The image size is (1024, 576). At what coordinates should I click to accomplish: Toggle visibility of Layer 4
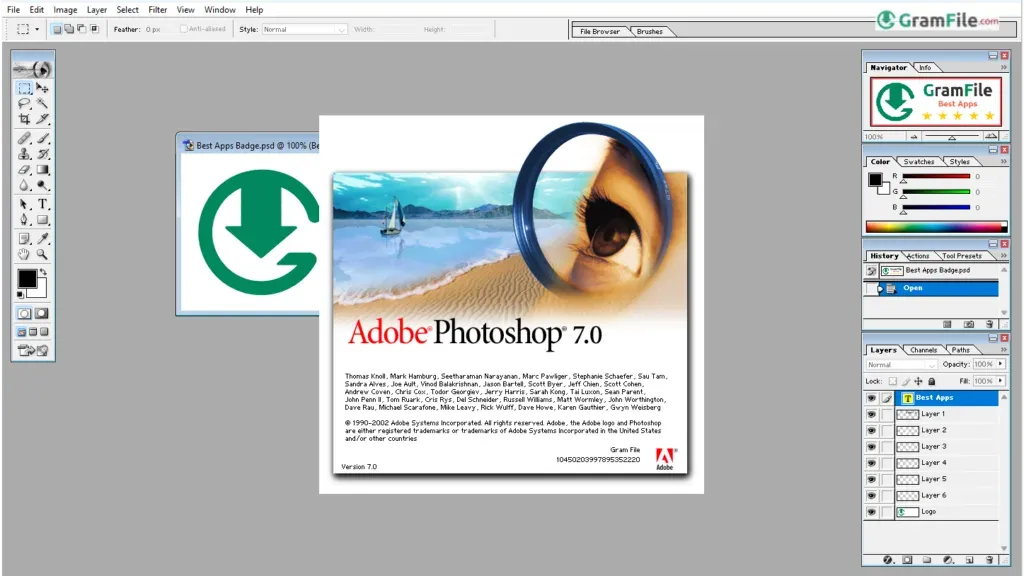pyautogui.click(x=871, y=463)
